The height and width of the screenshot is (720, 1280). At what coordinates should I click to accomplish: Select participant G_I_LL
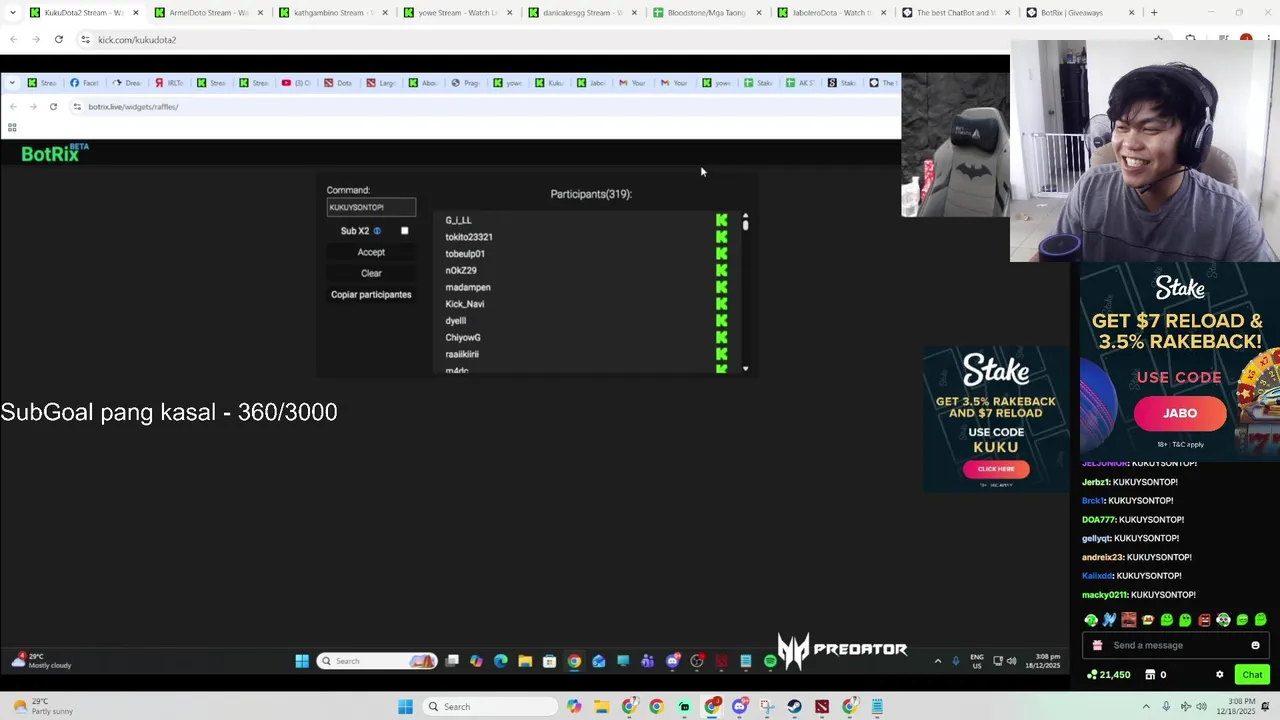(x=458, y=220)
